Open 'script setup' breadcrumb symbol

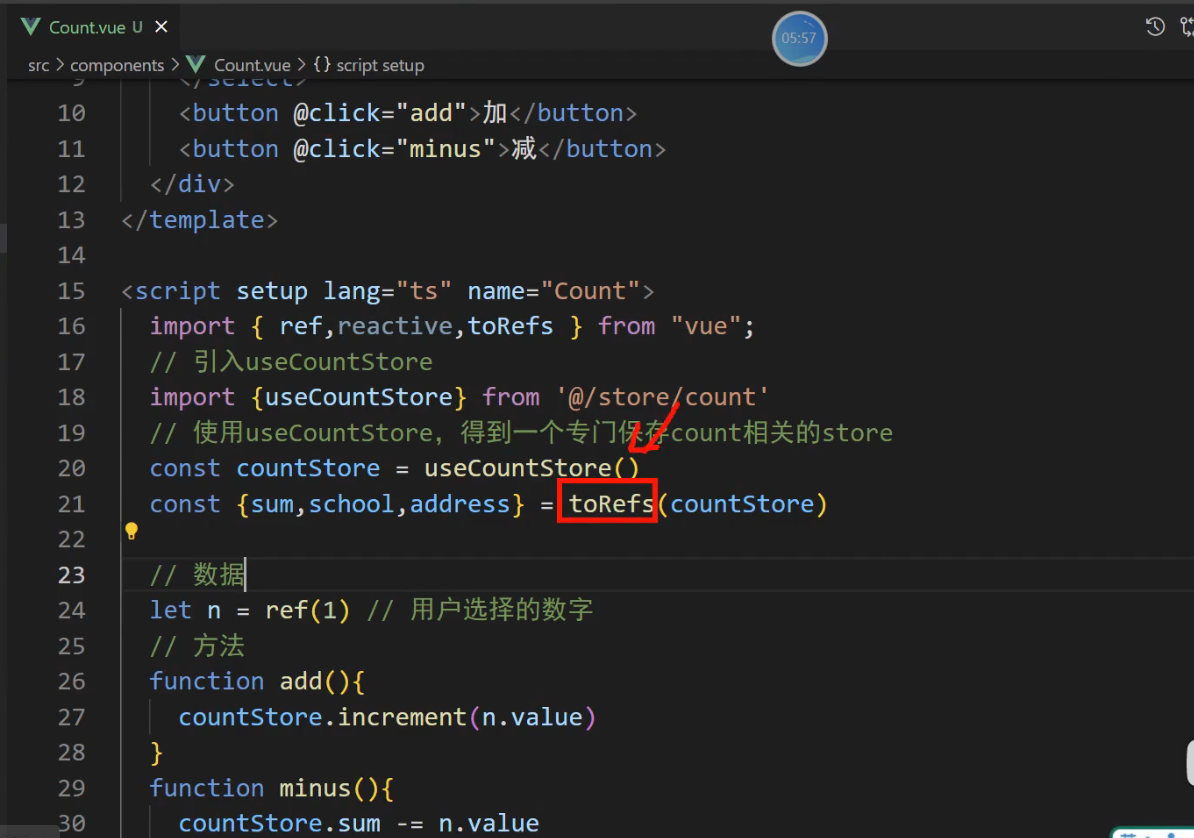pyautogui.click(x=380, y=66)
